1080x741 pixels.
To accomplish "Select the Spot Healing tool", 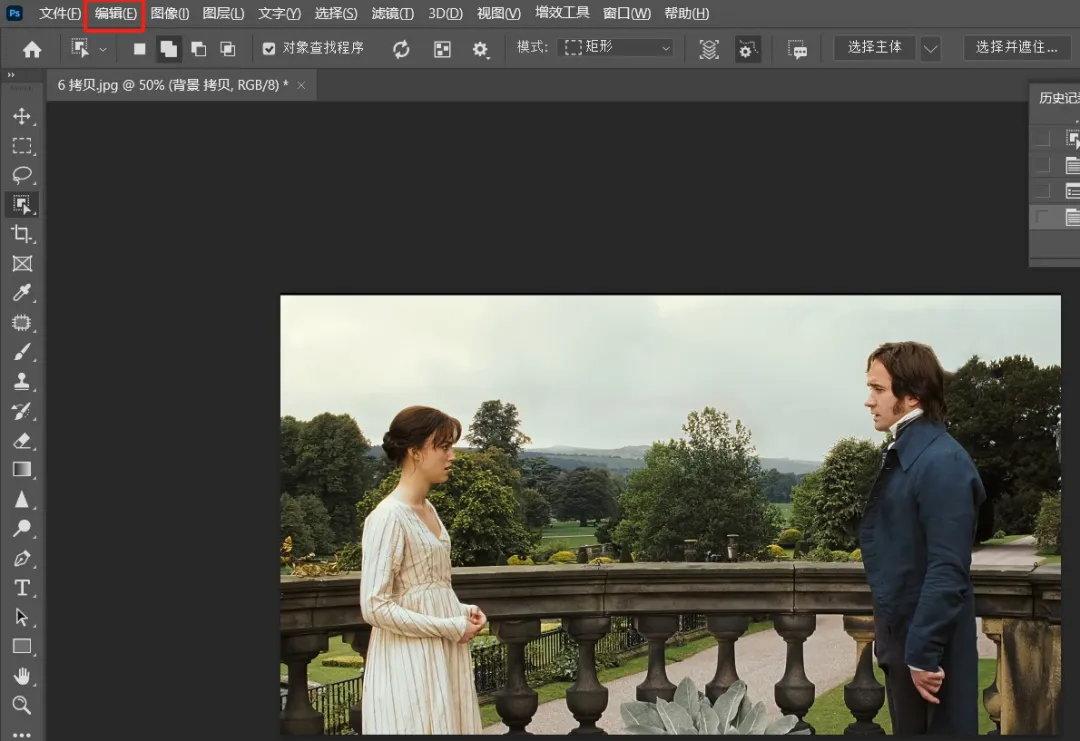I will (x=22, y=322).
